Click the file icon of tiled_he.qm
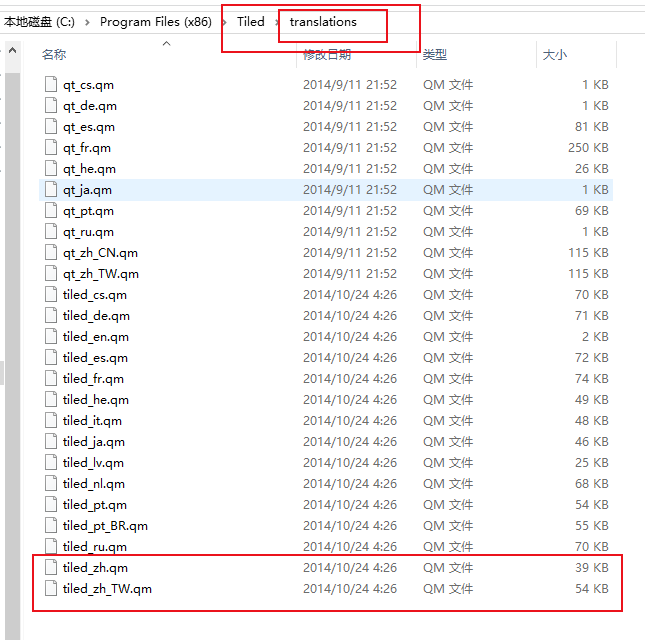The image size is (645, 640). [51, 399]
